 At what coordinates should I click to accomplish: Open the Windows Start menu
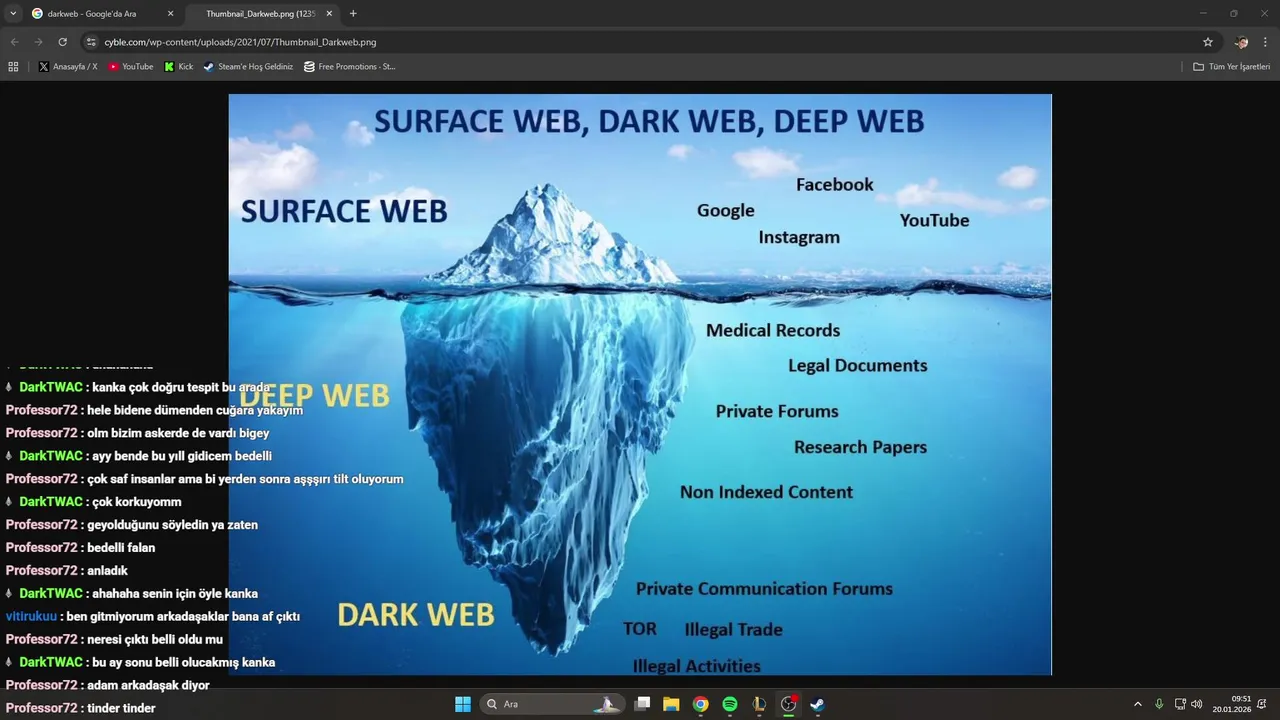(x=463, y=704)
